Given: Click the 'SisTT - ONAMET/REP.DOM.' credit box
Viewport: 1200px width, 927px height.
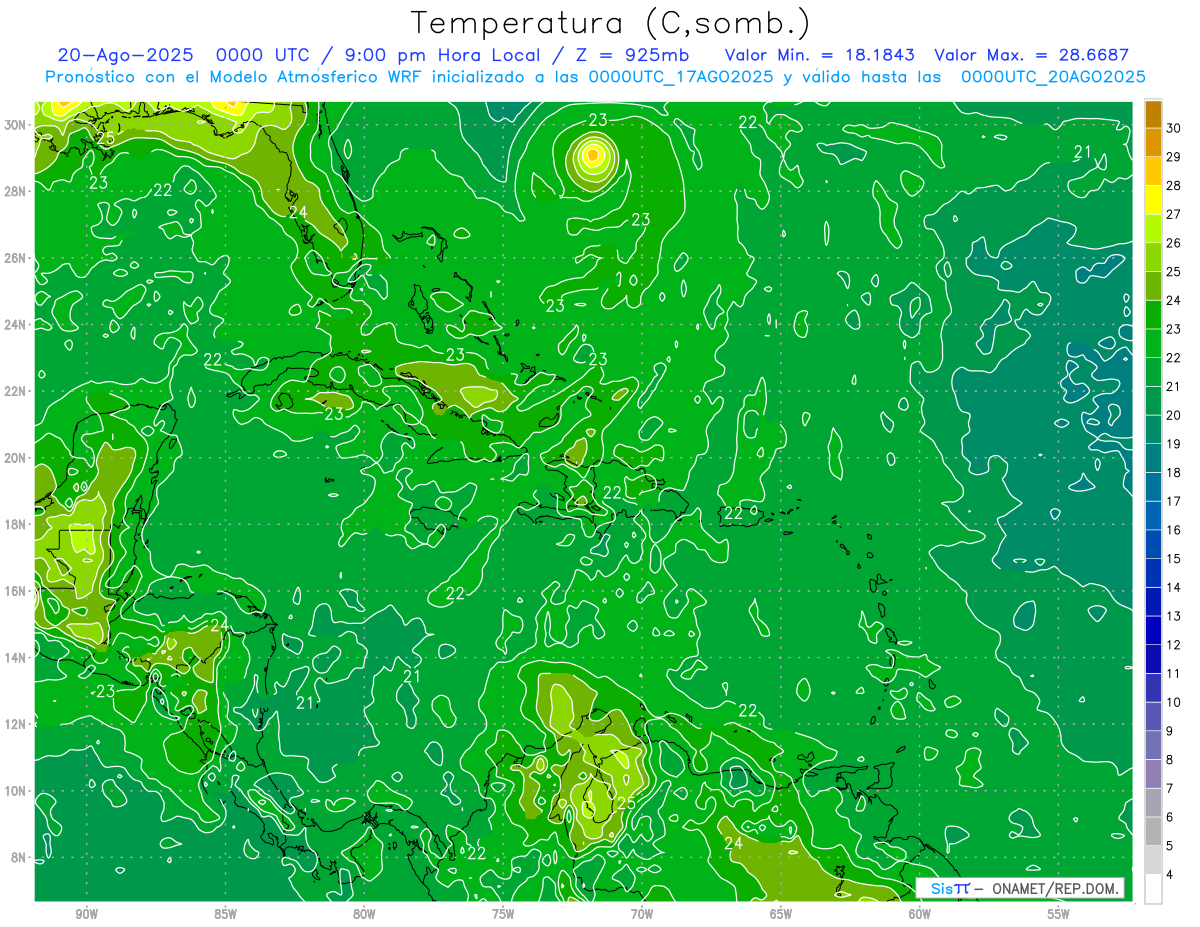Looking at the screenshot, I should (1020, 888).
